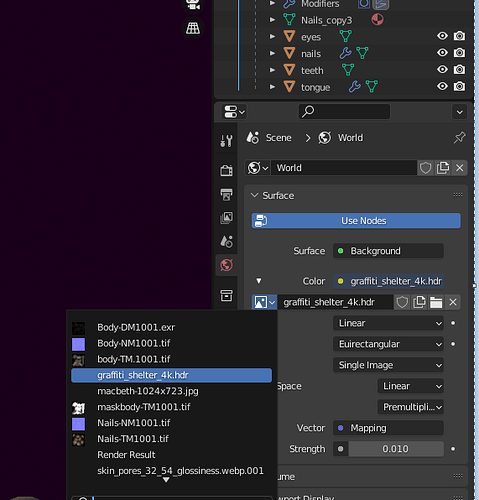The height and width of the screenshot is (500, 479).
Task: Click the nails modifier wrench icon
Action: tap(345, 53)
